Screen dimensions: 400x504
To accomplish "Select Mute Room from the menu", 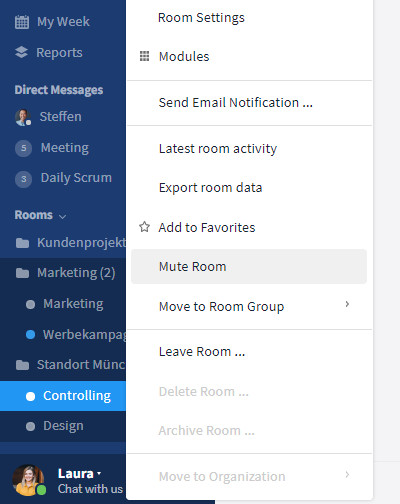I will pyautogui.click(x=249, y=267).
